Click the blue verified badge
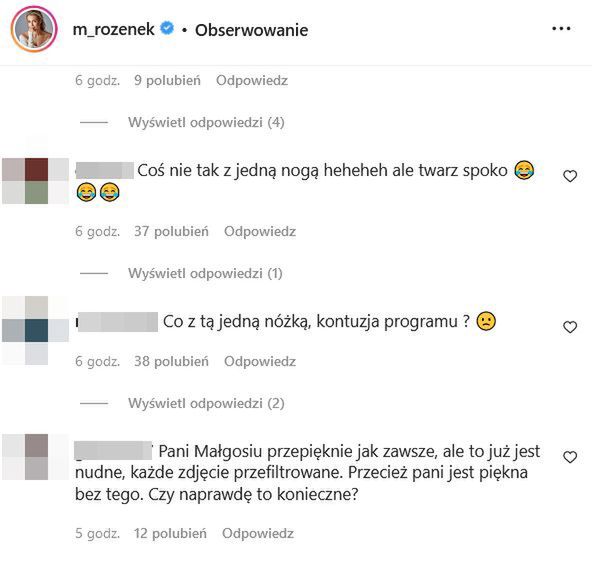 pyautogui.click(x=167, y=29)
